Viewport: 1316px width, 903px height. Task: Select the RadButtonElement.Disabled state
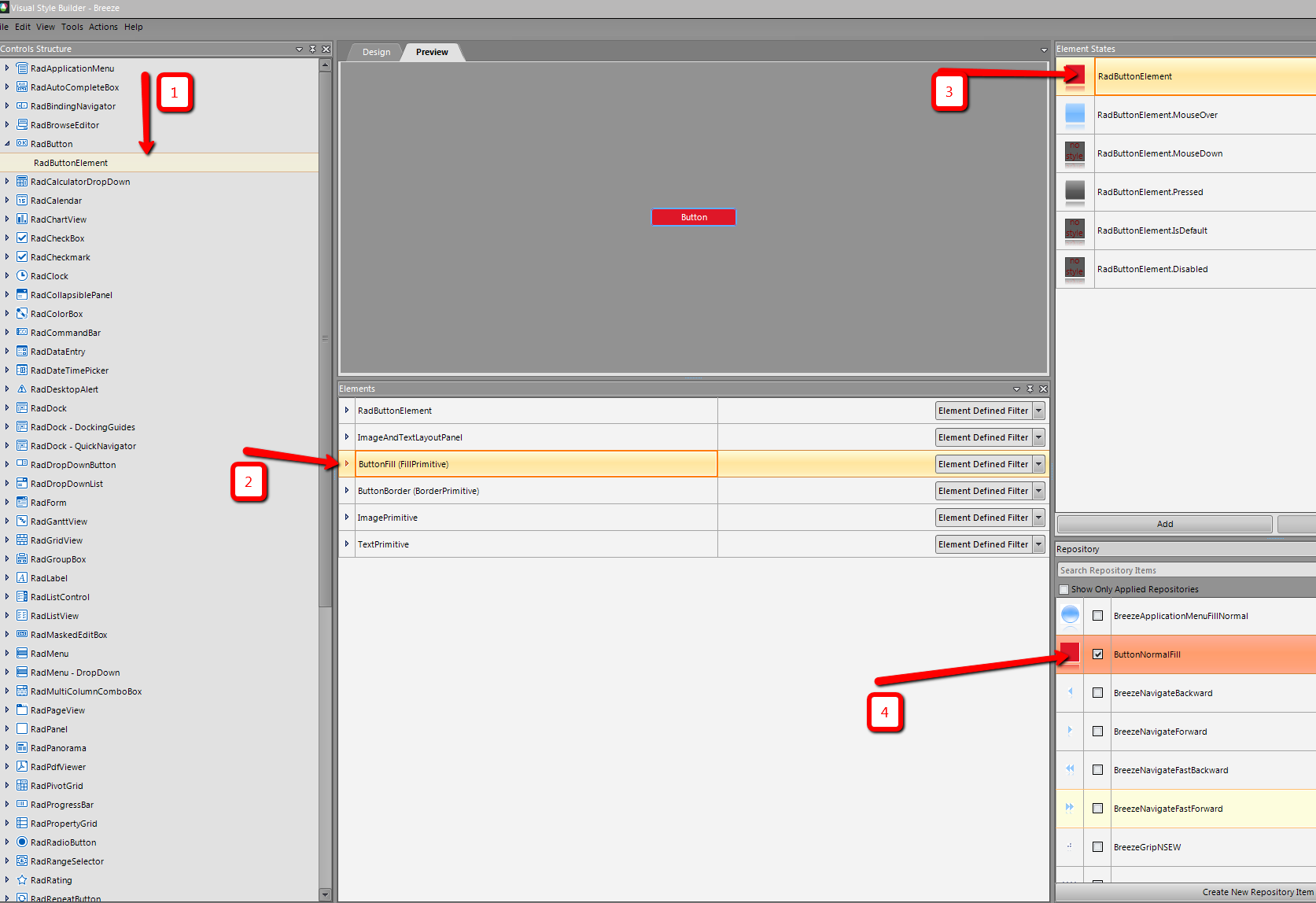[1185, 269]
